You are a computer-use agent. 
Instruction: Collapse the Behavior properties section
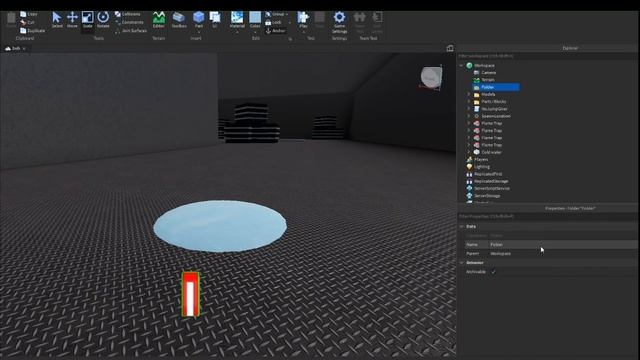pyautogui.click(x=462, y=262)
